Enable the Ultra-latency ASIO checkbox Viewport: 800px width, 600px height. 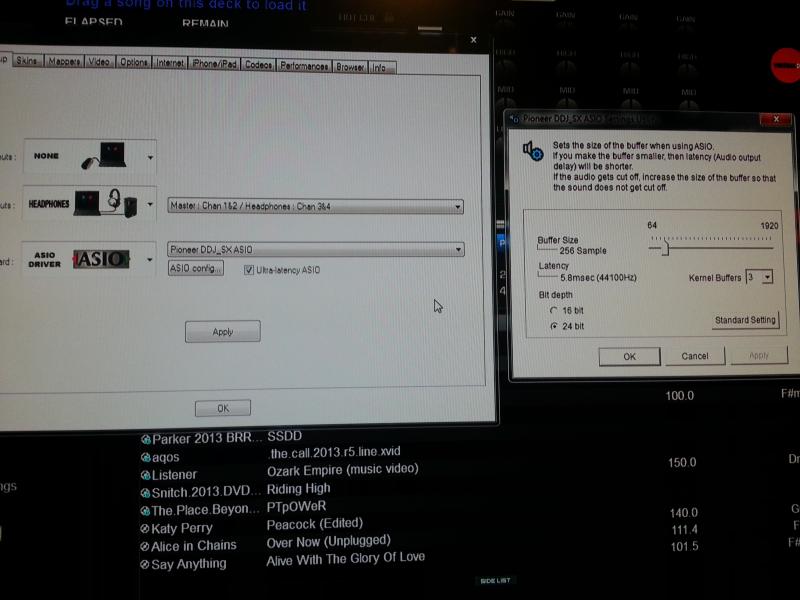tap(248, 270)
